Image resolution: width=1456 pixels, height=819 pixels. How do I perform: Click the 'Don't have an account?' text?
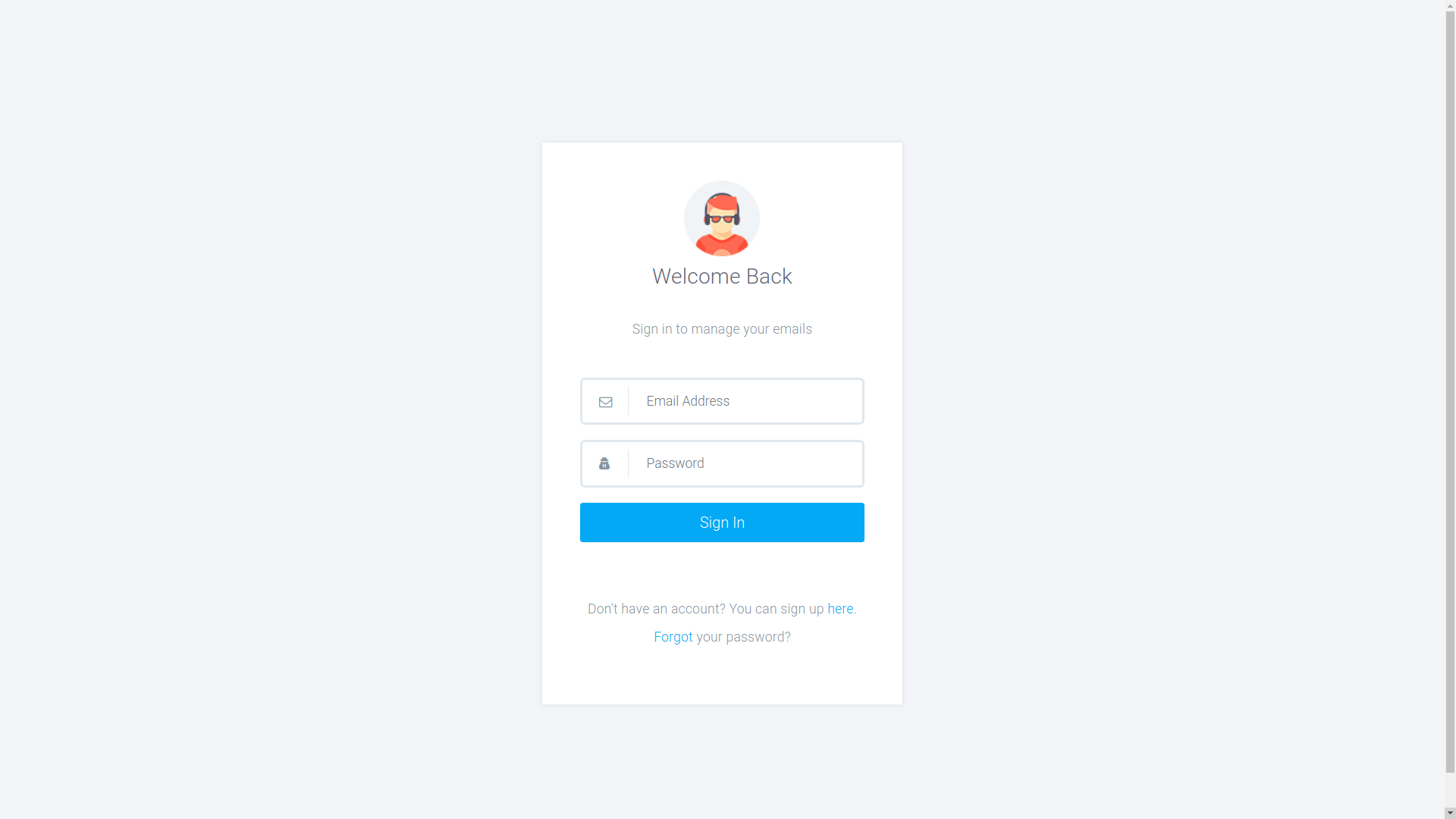point(657,609)
